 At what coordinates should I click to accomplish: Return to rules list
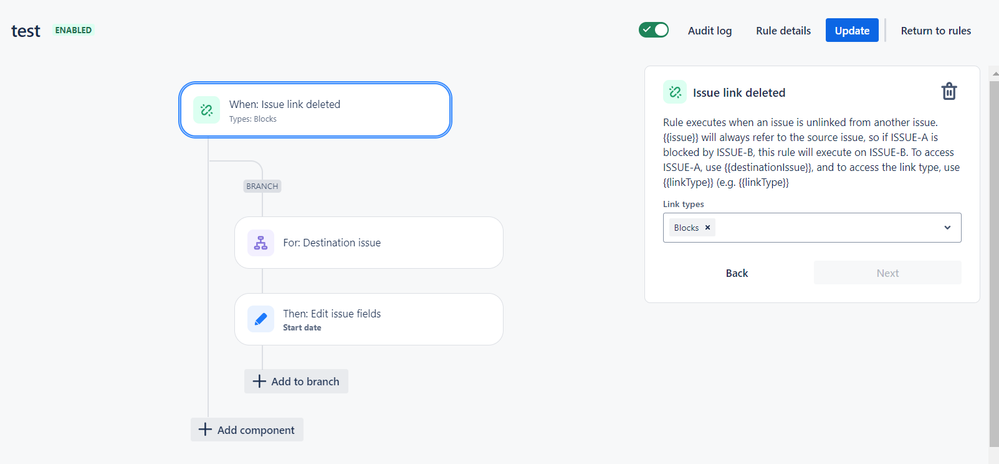pyautogui.click(x=935, y=31)
